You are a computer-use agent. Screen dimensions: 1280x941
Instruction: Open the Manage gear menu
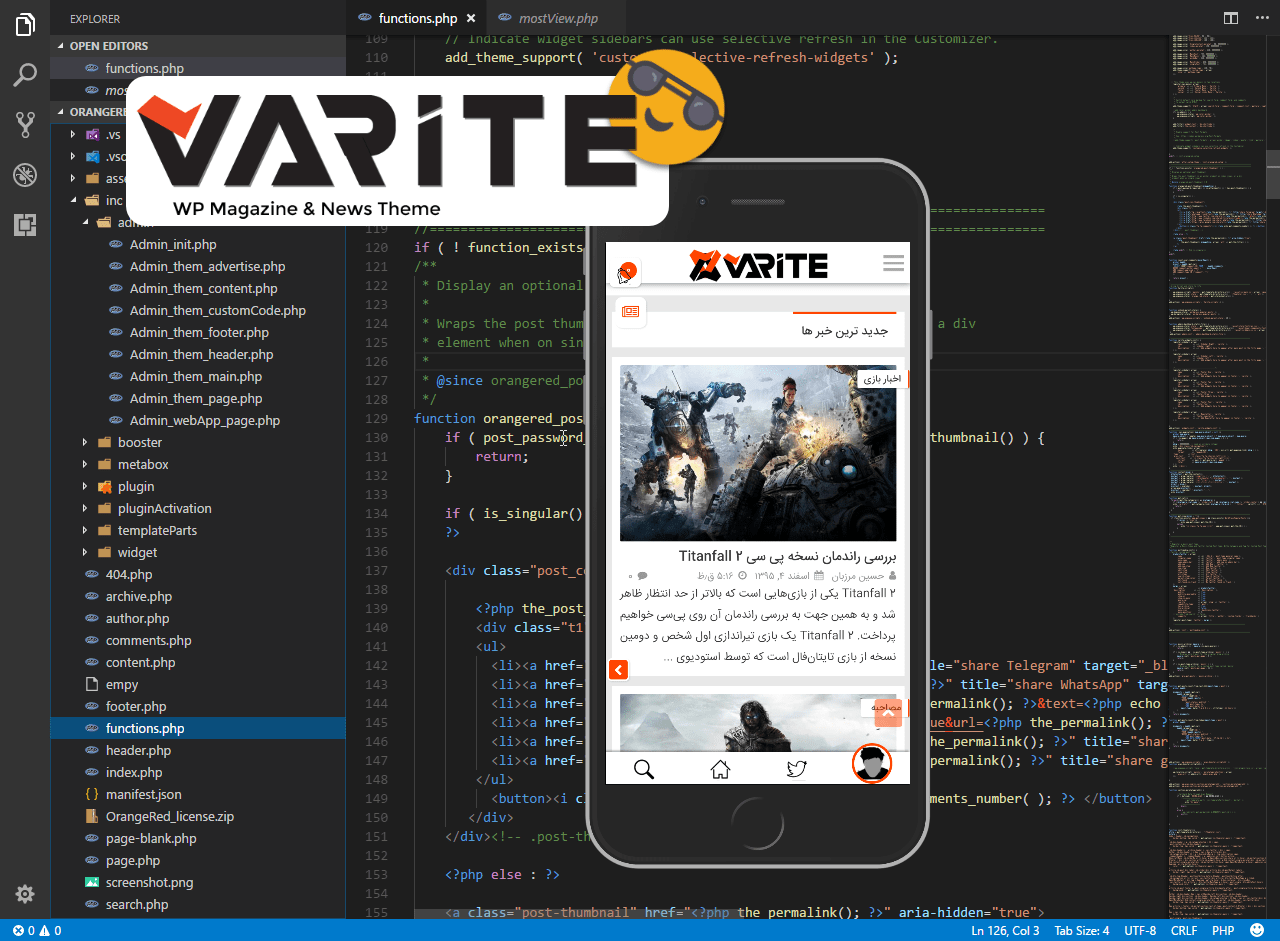(25, 894)
